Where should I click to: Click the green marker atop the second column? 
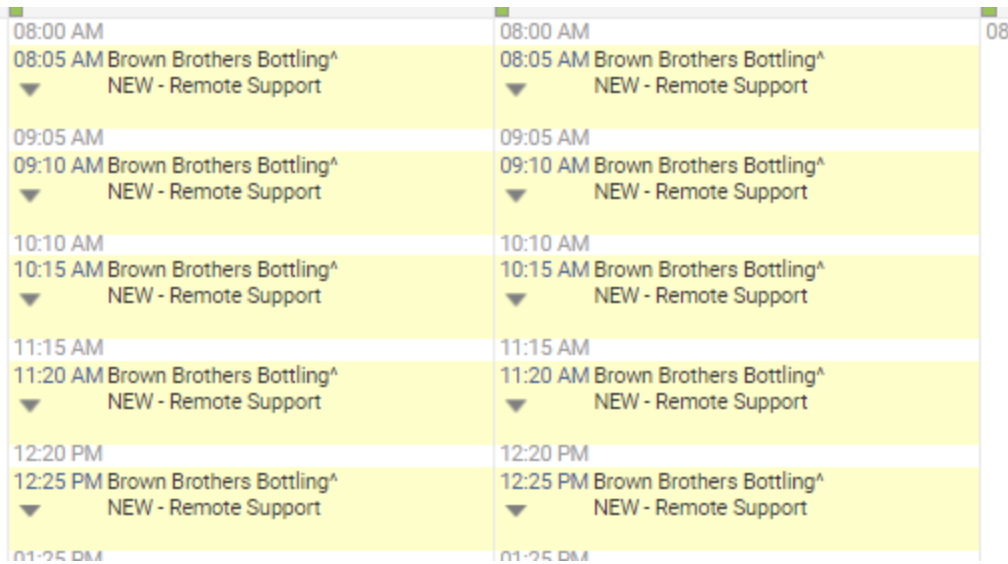click(x=502, y=12)
